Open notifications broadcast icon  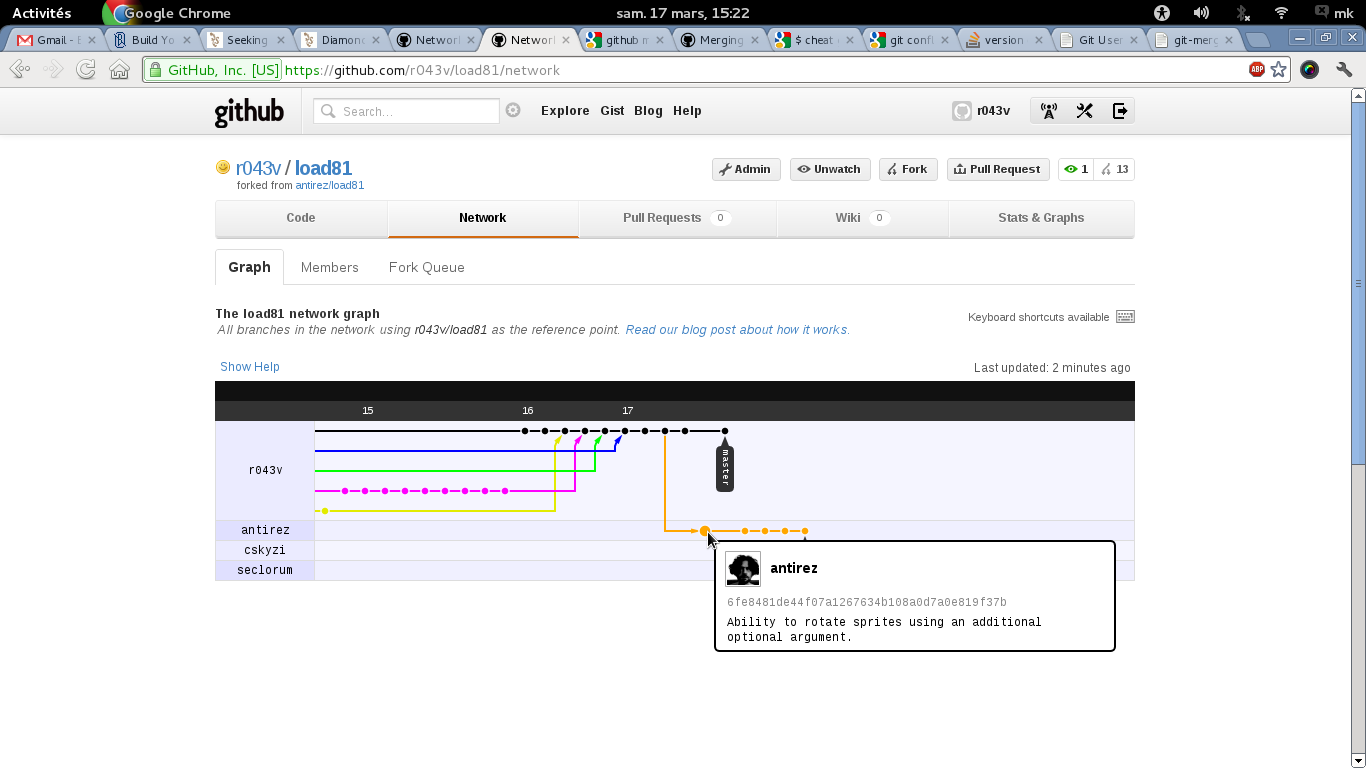tap(1049, 111)
